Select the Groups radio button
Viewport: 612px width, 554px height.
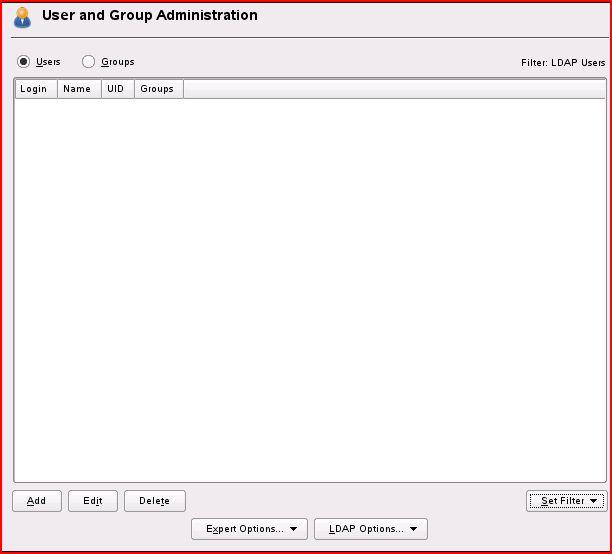(89, 62)
